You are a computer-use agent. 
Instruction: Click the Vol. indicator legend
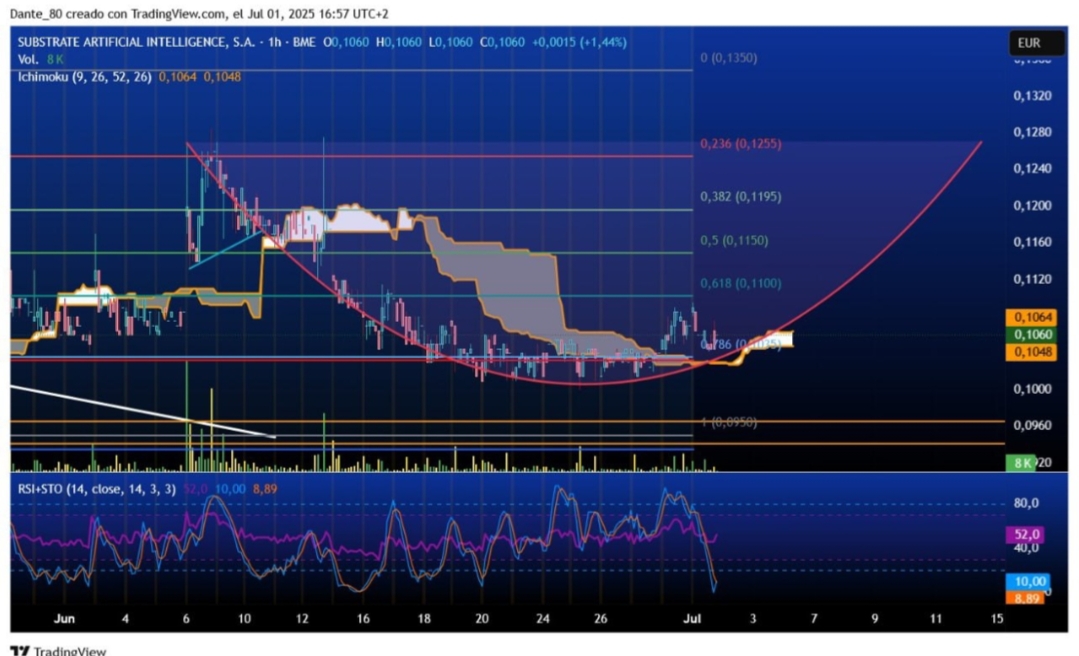(x=41, y=59)
